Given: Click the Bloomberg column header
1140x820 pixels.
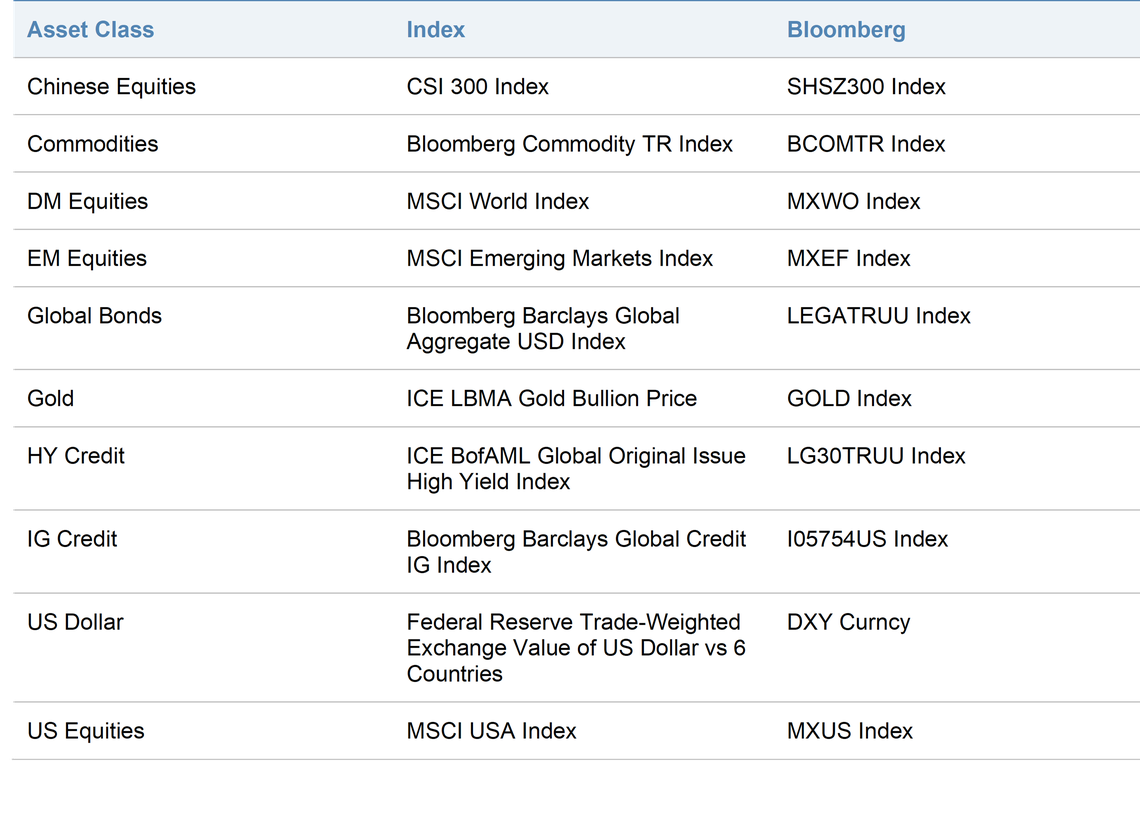Looking at the screenshot, I should point(846,30).
